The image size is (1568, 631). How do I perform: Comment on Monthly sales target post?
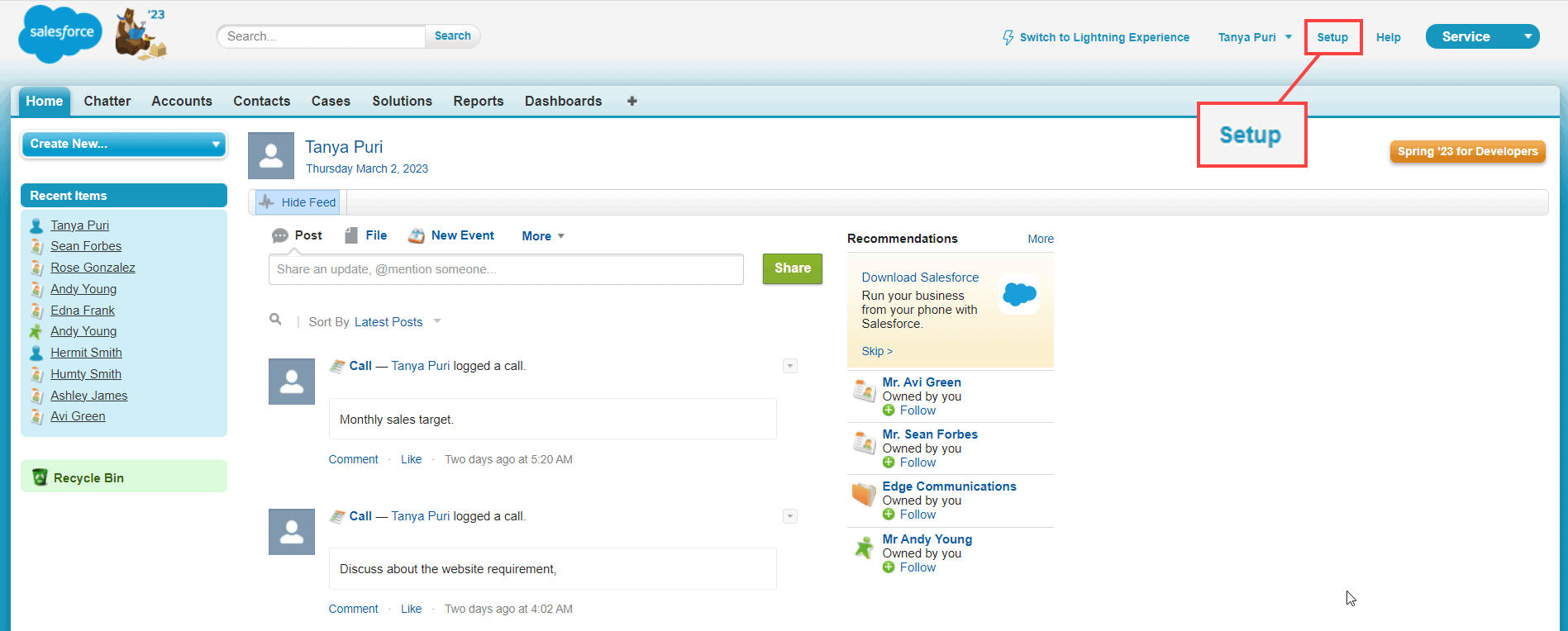tap(353, 459)
